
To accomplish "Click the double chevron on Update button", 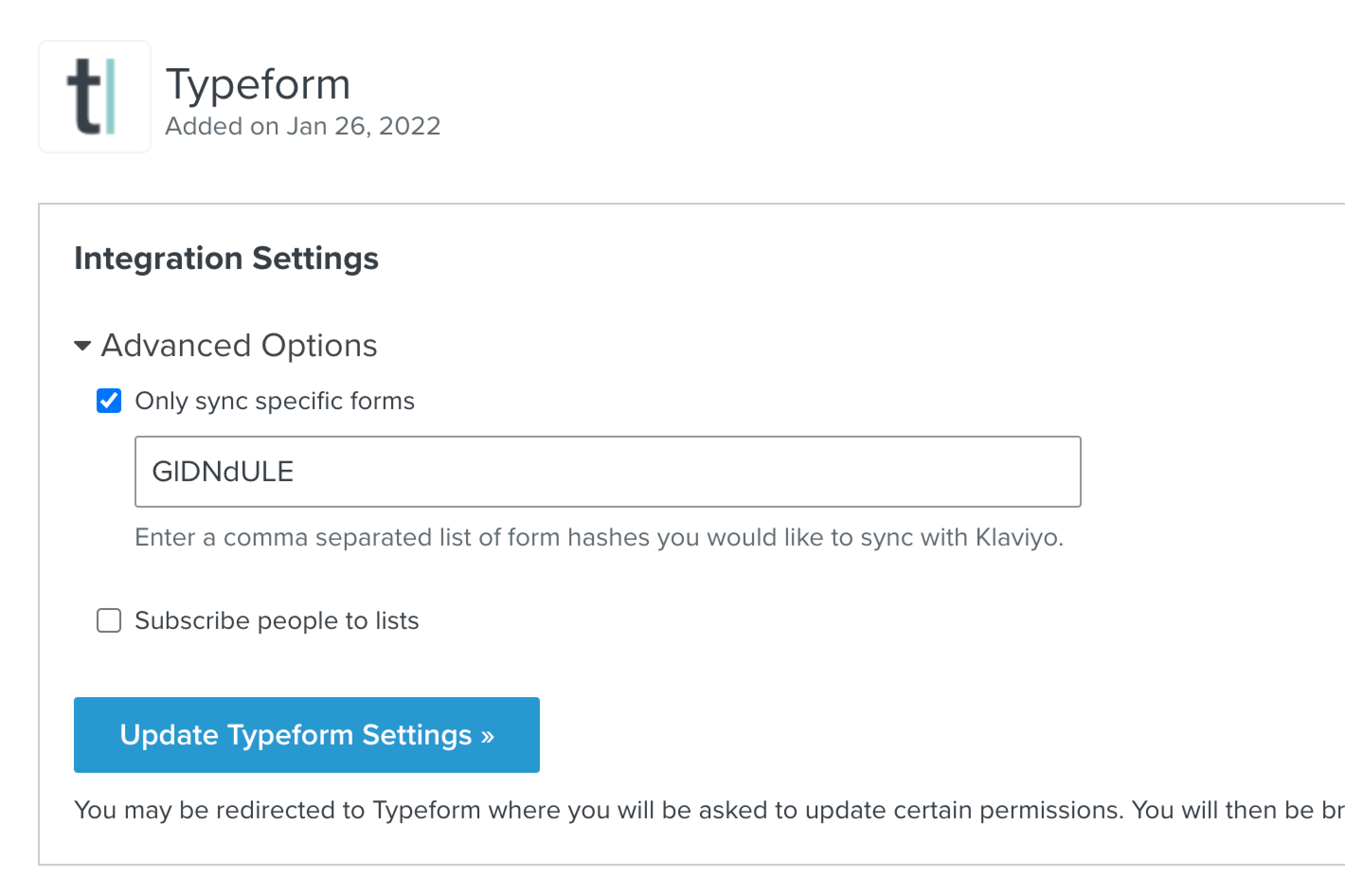I will pyautogui.click(x=487, y=736).
